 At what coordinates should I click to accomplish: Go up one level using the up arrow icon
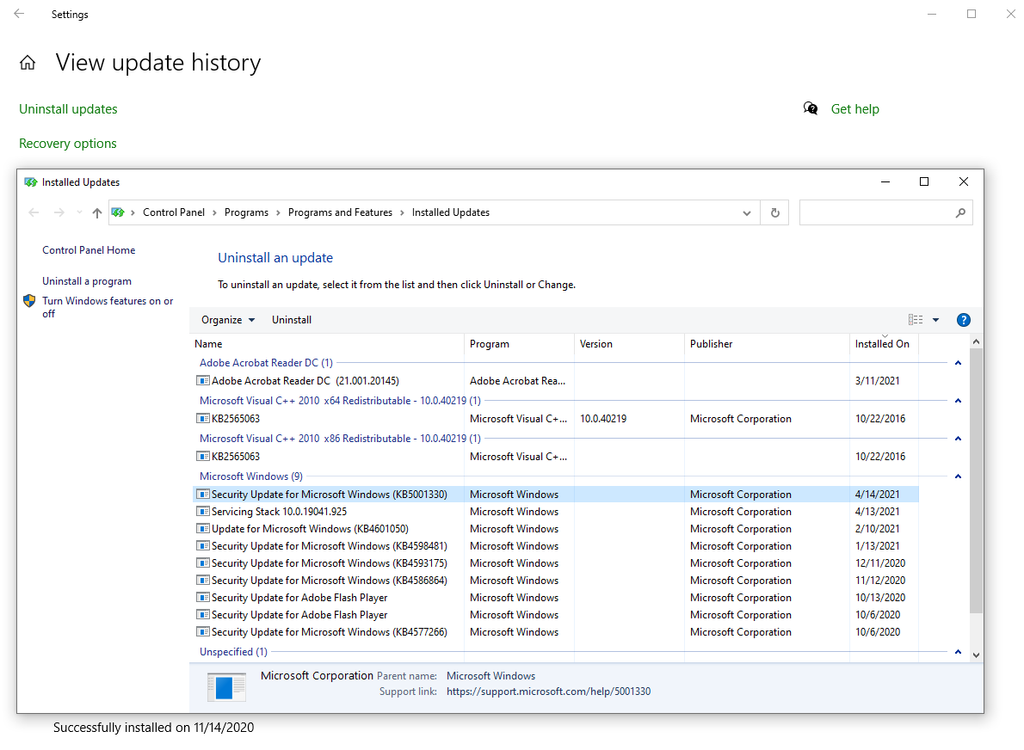click(96, 212)
